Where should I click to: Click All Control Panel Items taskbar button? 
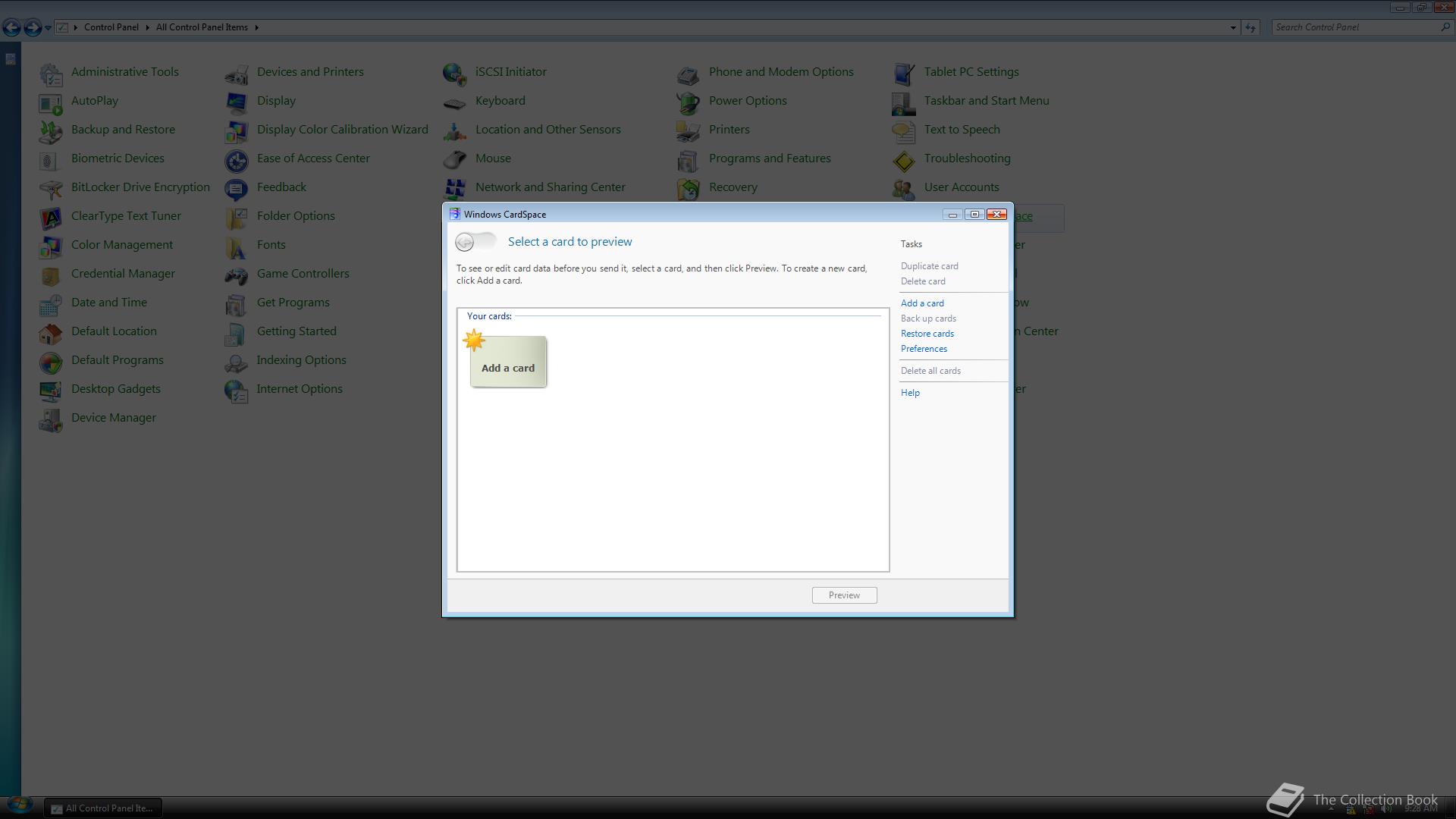point(102,808)
